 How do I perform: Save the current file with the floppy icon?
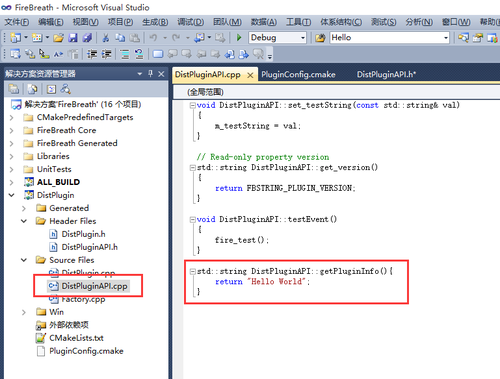tap(73, 38)
